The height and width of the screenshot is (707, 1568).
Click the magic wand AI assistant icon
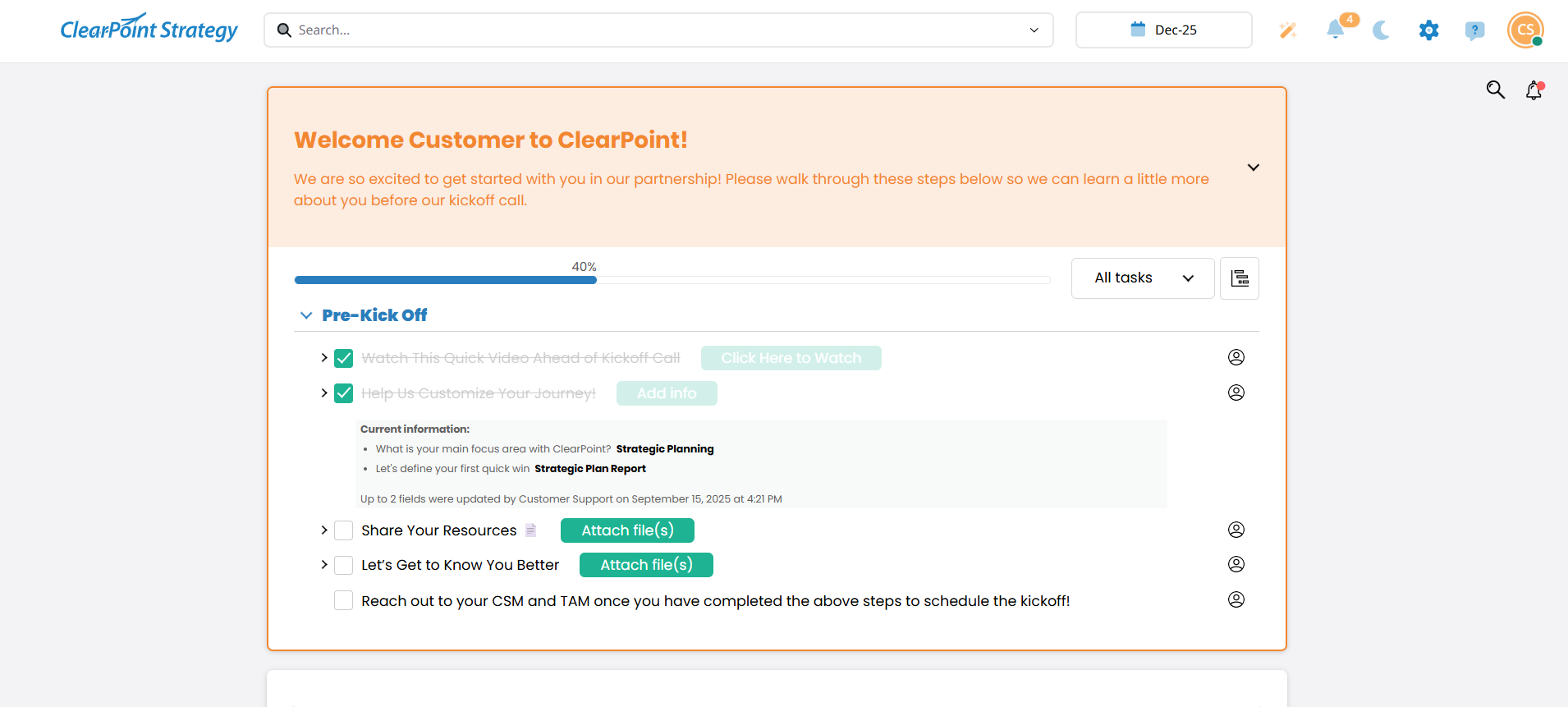(1288, 30)
